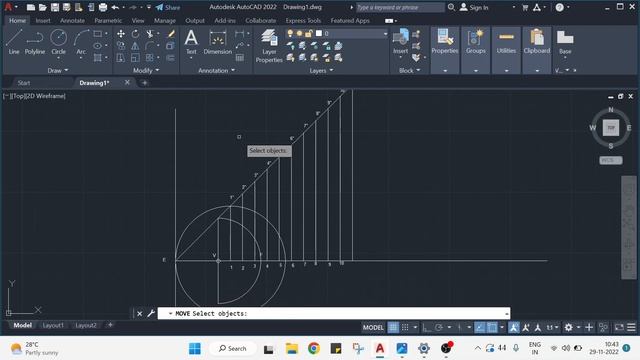Open the layer name dropdown list
The width and height of the screenshot is (640, 360).
385,33
